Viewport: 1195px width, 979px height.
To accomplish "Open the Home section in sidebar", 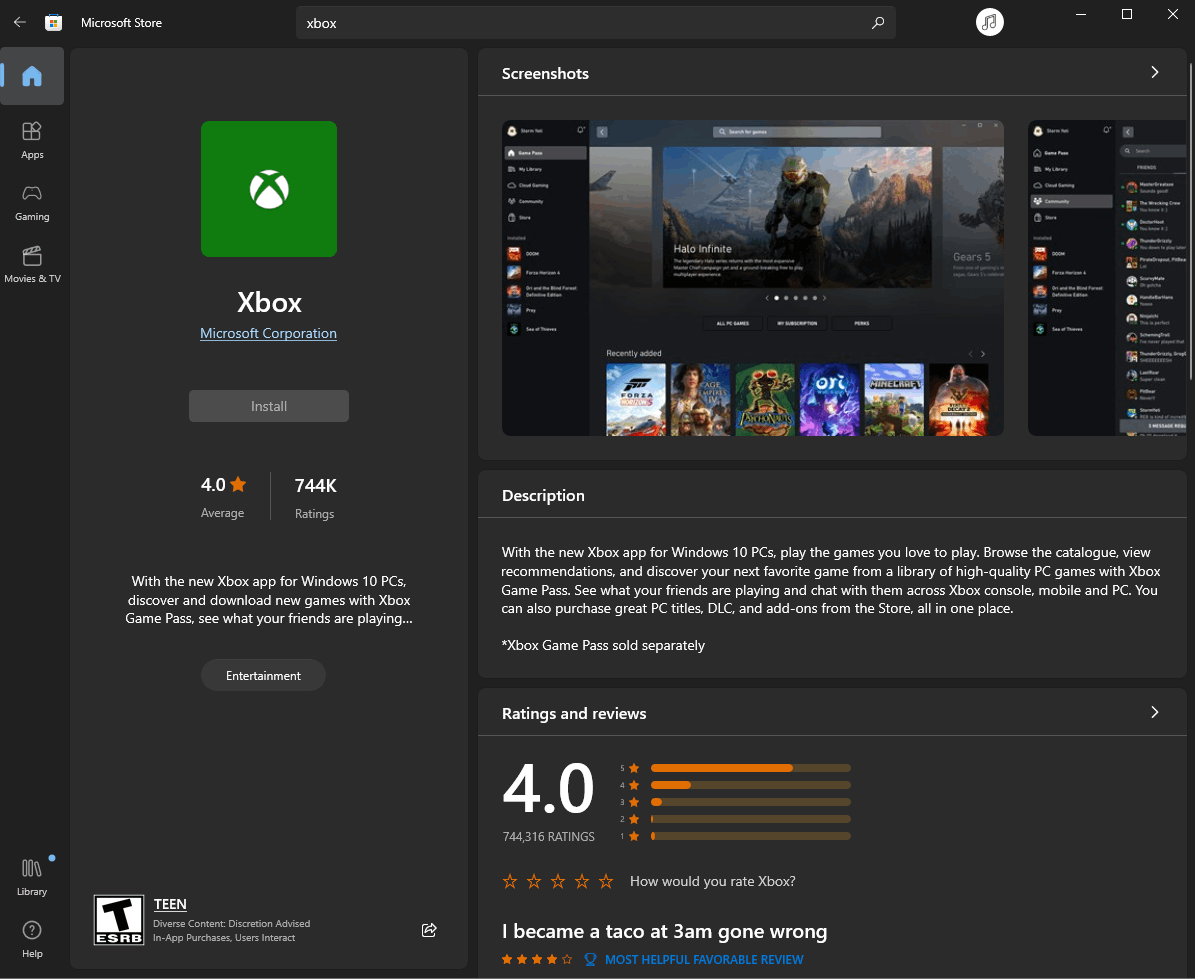I will (32, 76).
